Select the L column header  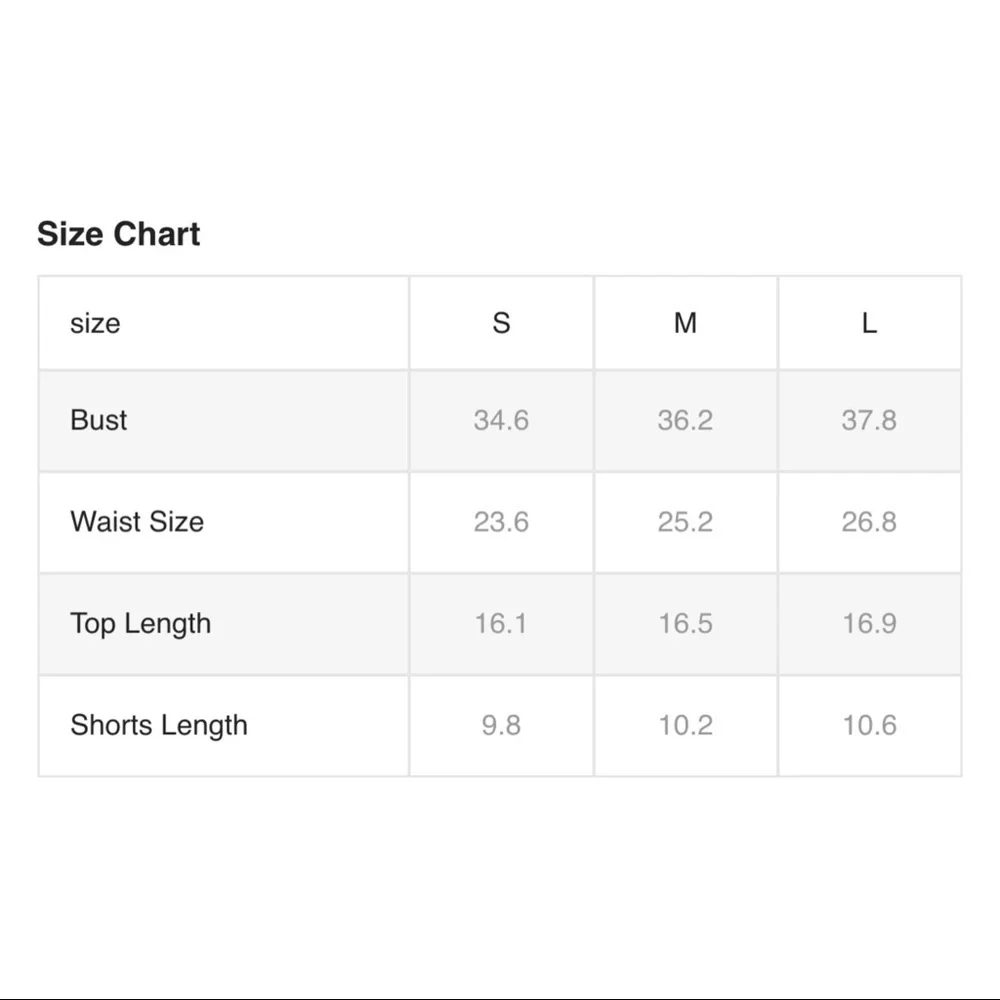coord(869,323)
